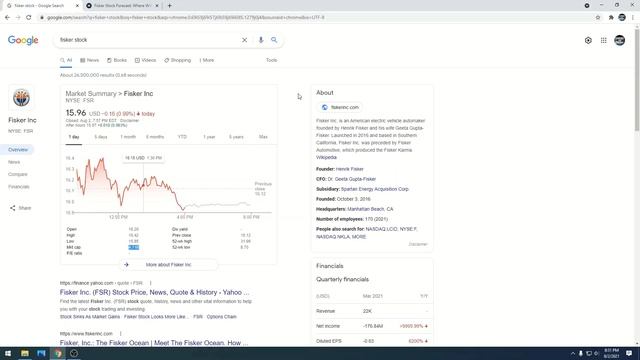This screenshot has height=360, width=640.
Task: Open News in left sidebar
Action: click(x=14, y=162)
